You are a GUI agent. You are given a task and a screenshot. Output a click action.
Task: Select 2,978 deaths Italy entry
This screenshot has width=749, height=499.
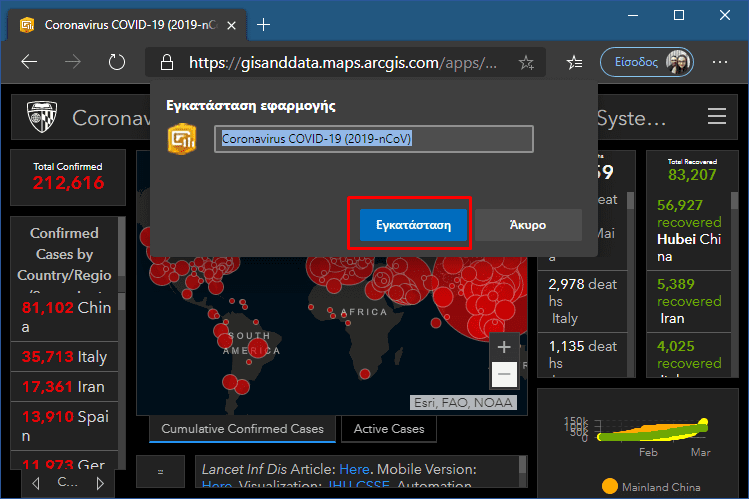coord(582,301)
